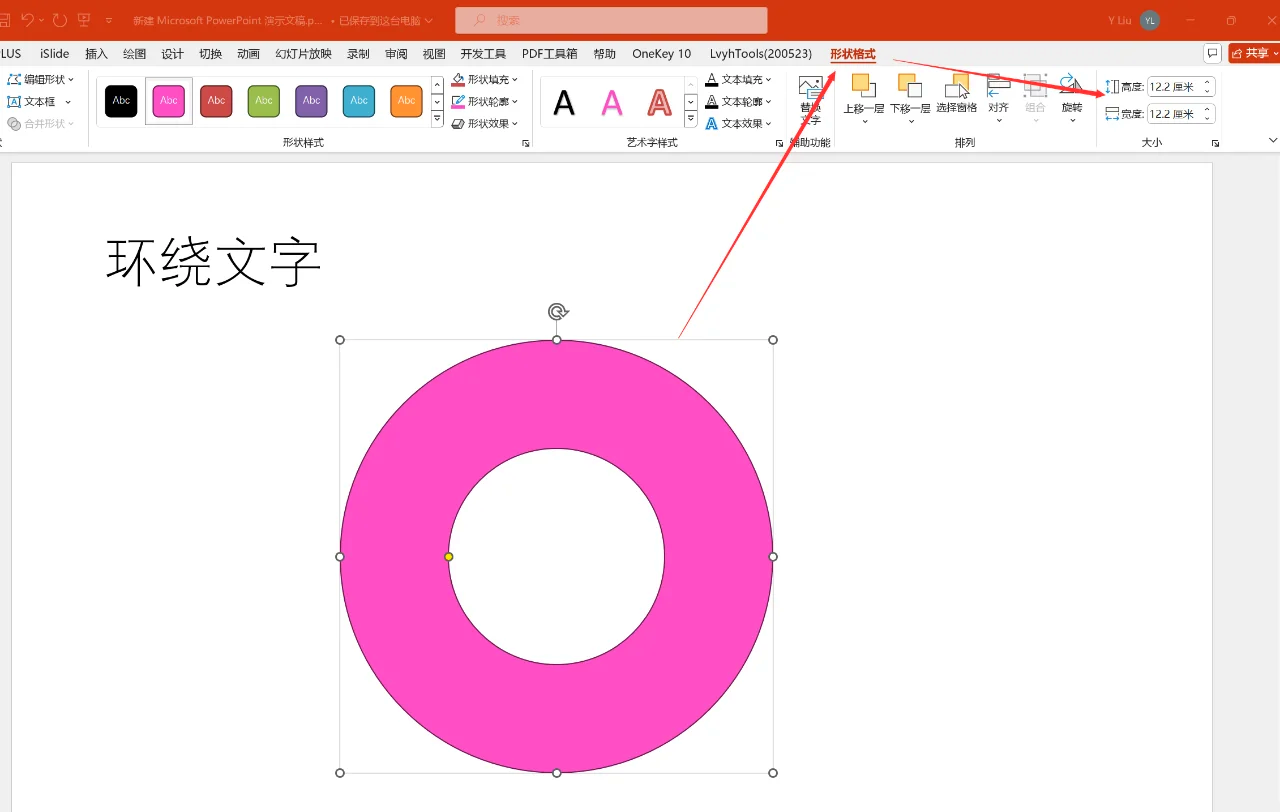1280x812 pixels.
Task: Open the LvyhTools(200523) tab
Action: (x=761, y=54)
